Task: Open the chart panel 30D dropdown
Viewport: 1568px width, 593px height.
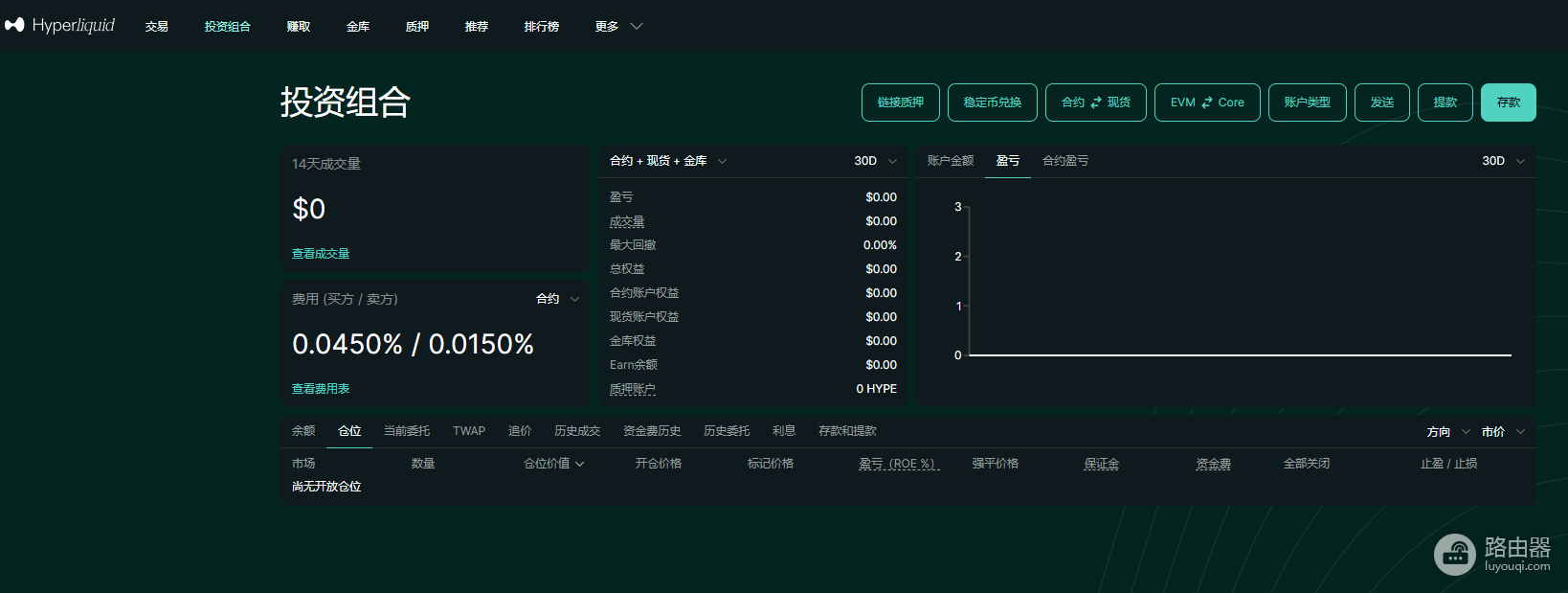Action: coord(1504,161)
